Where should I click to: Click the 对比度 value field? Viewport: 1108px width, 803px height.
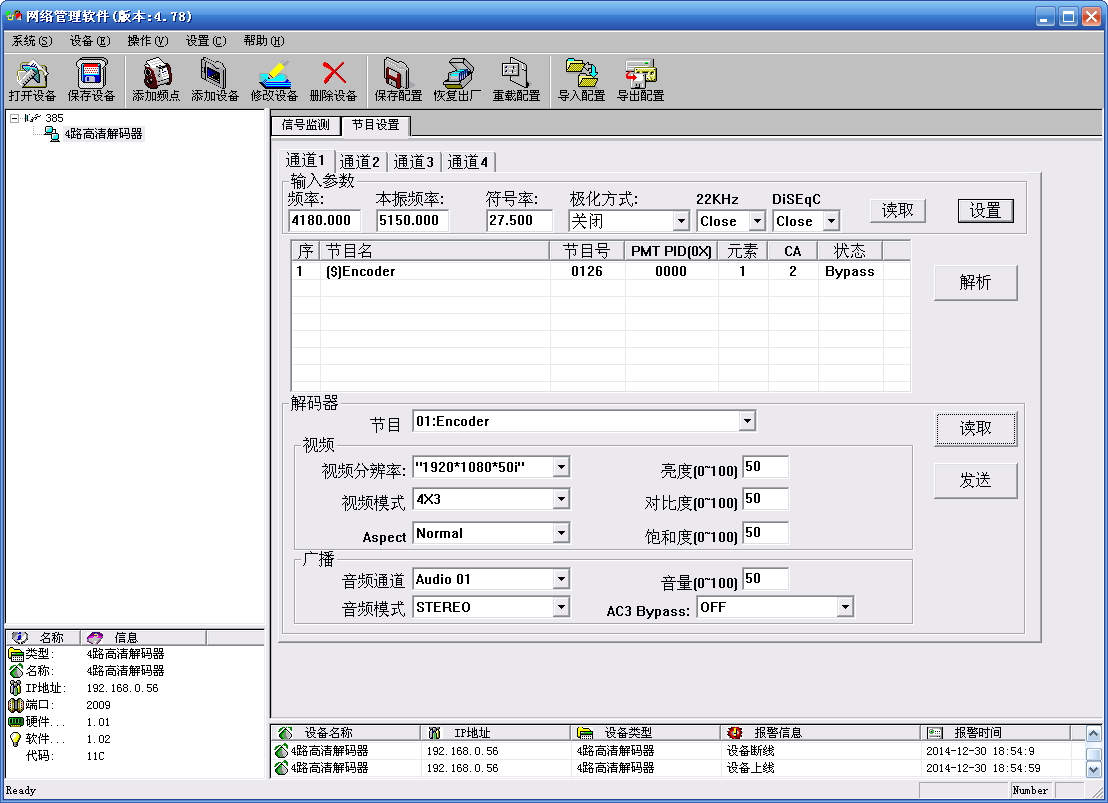tap(765, 499)
